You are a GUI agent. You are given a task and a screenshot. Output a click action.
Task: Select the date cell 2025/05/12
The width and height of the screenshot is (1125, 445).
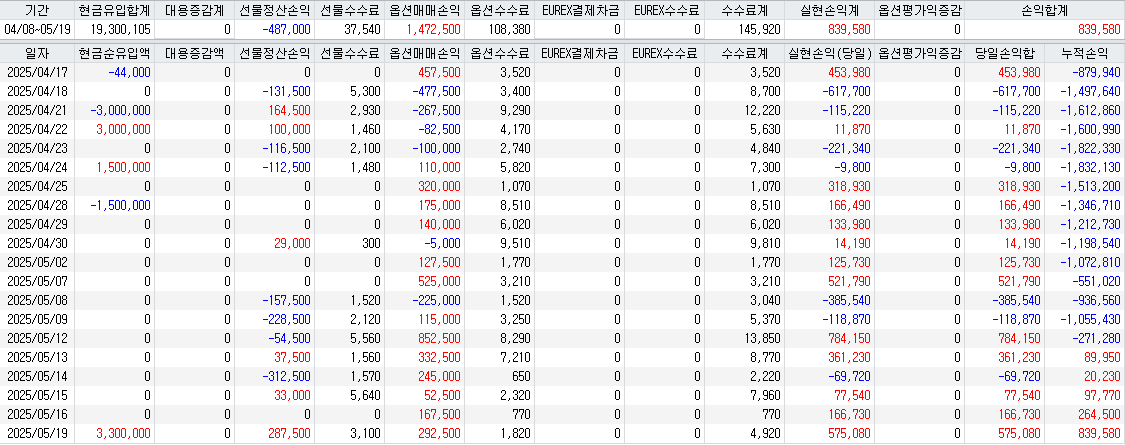click(37, 338)
